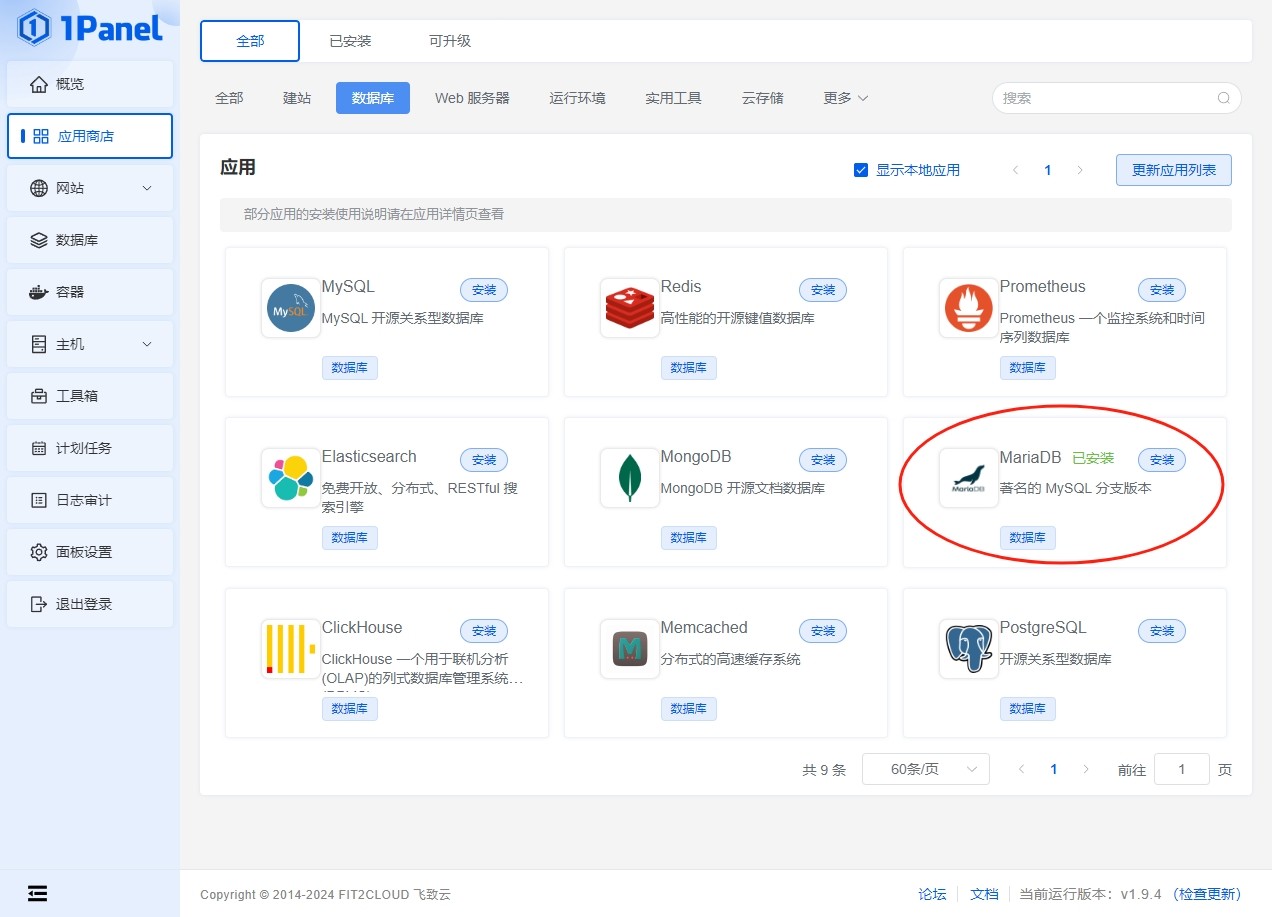
Task: Open the Elasticsearch app icon
Action: click(291, 478)
